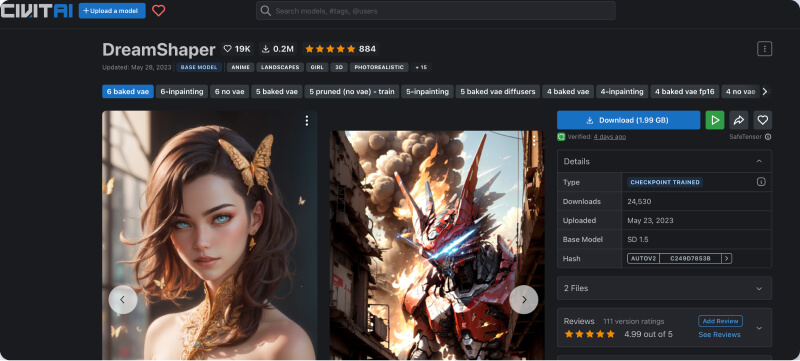Click the GIRL tag
This screenshot has height=361, width=800.
point(317,67)
